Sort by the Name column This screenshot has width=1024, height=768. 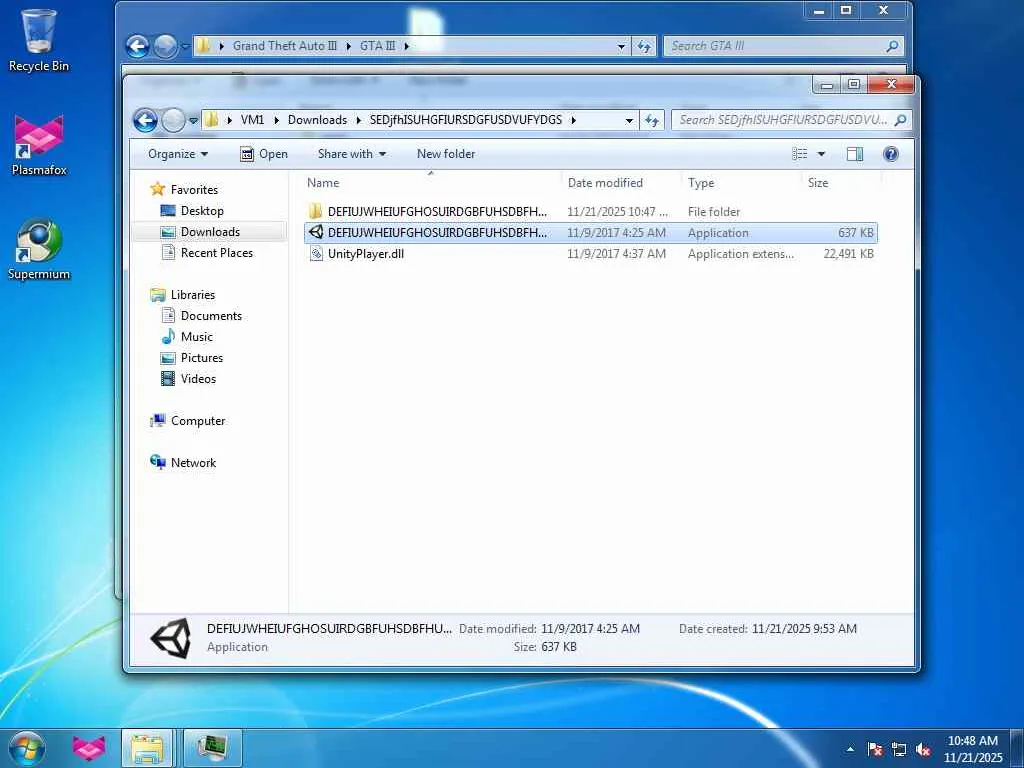click(431, 183)
